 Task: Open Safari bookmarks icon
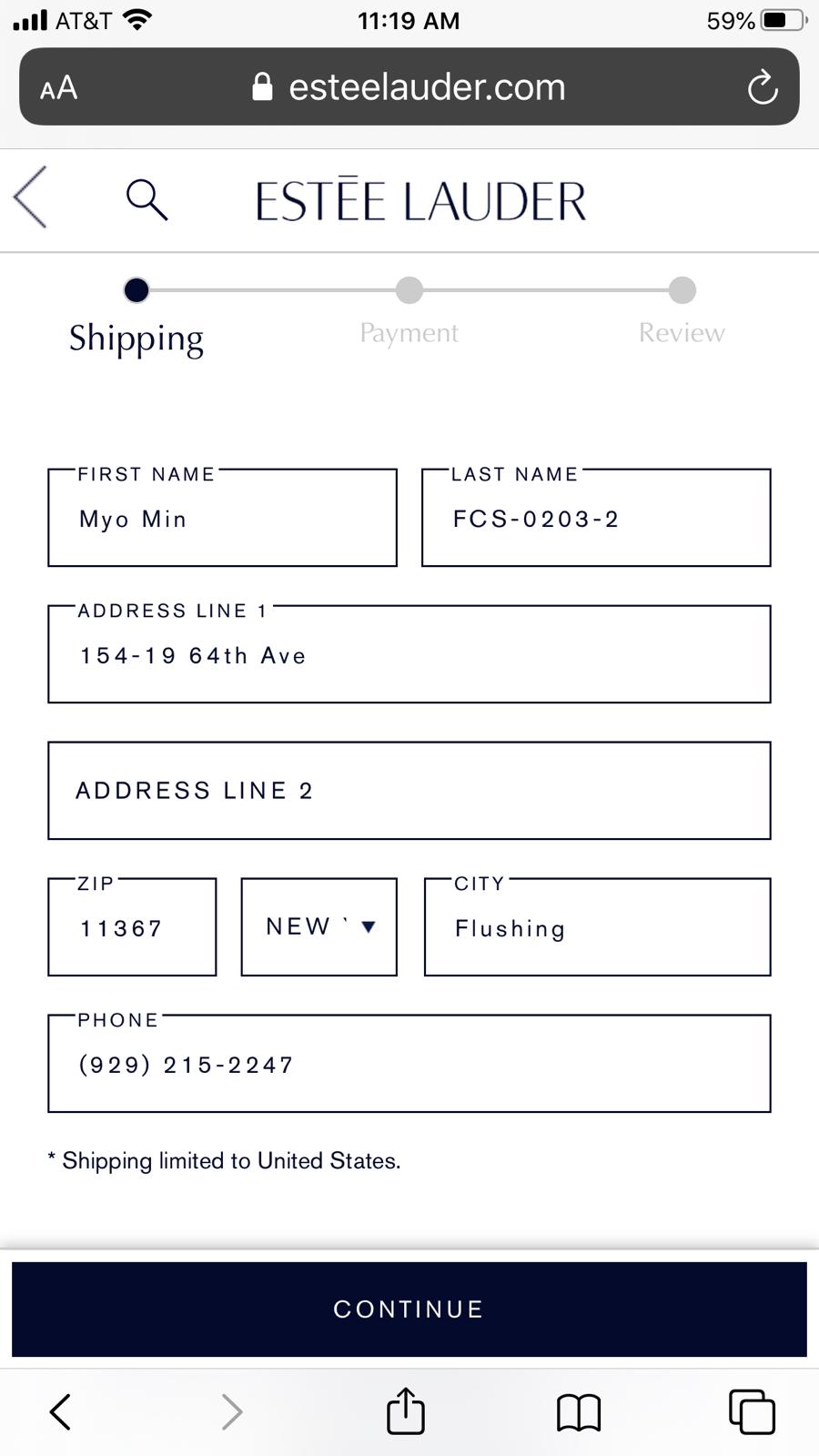click(x=579, y=1412)
